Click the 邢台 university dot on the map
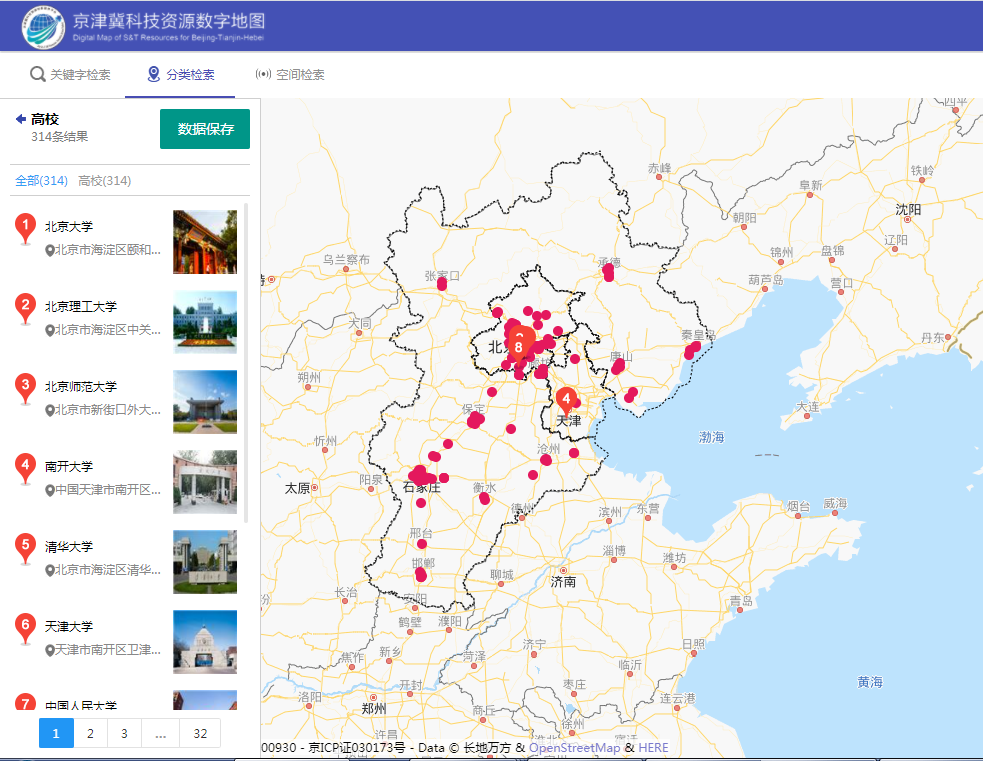The width and height of the screenshot is (983, 761). click(422, 544)
